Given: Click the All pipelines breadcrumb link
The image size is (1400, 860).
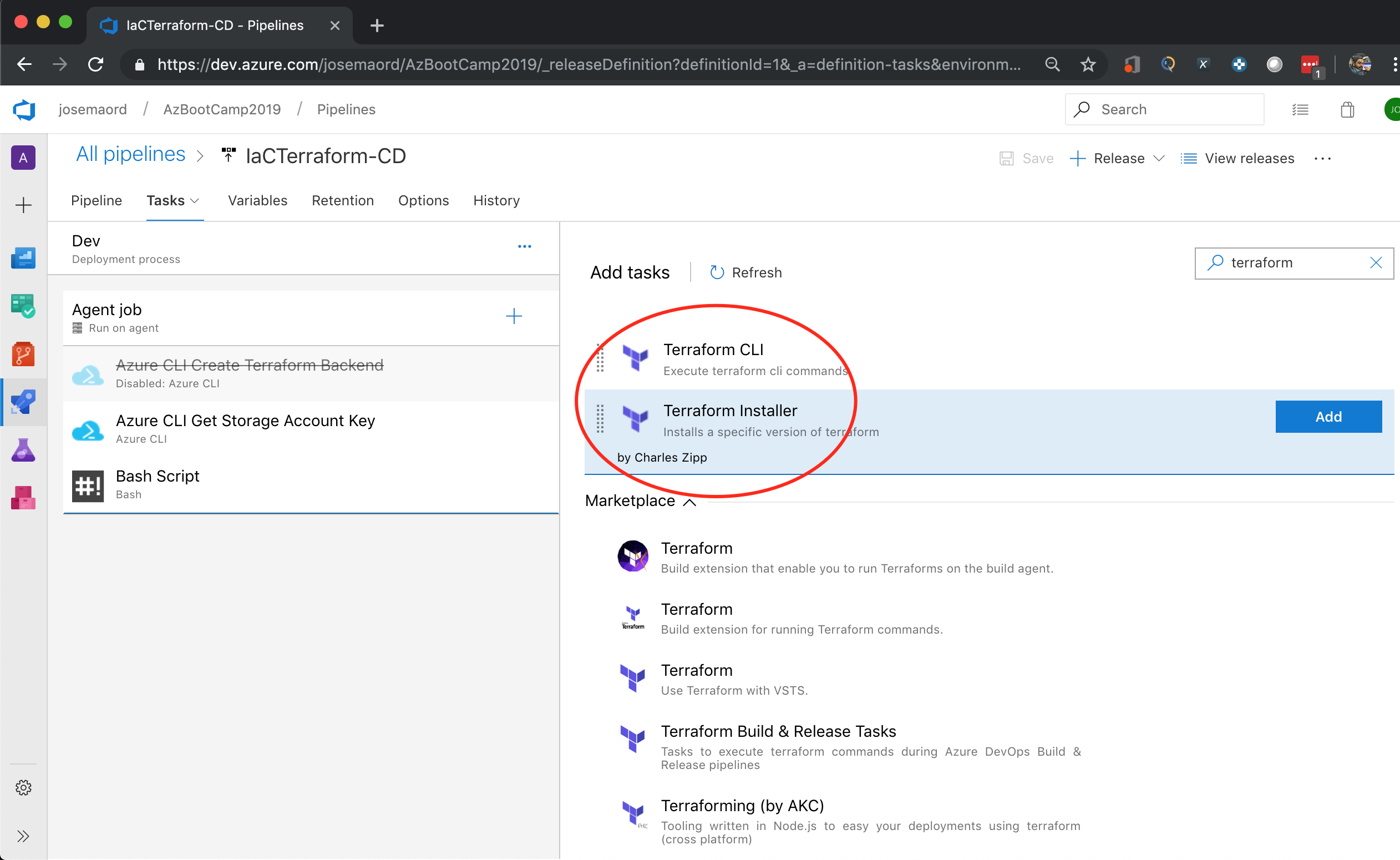Looking at the screenshot, I should pos(131,155).
